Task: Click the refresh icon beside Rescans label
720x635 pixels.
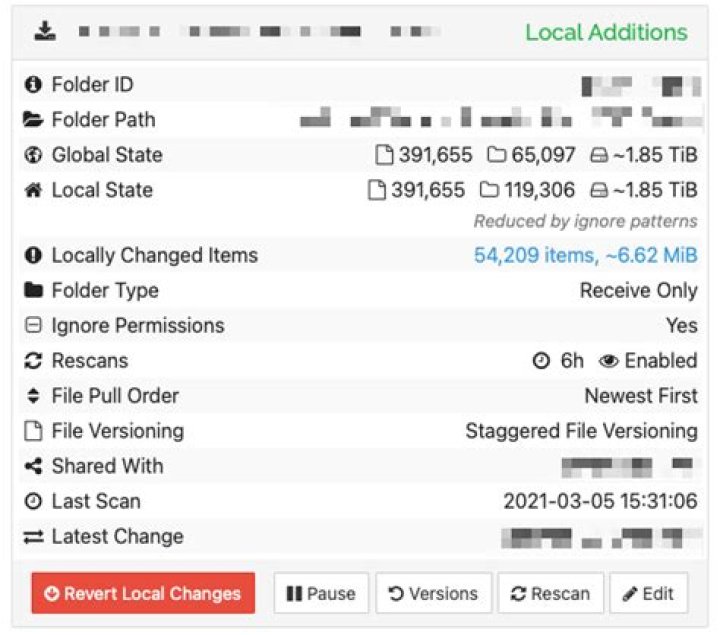Action: (x=33, y=360)
